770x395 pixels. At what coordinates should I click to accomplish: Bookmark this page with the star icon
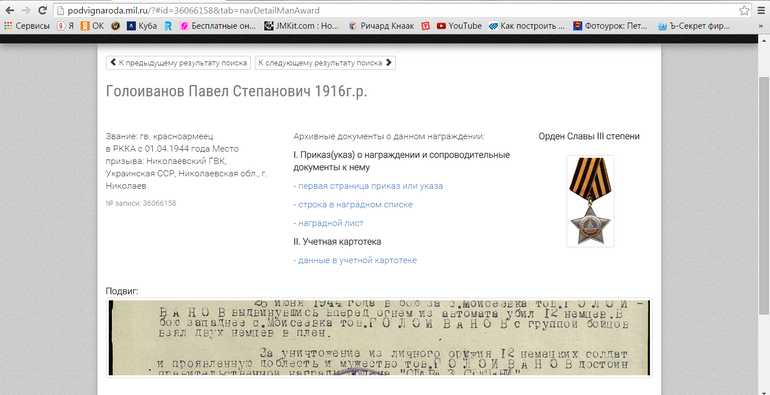744,10
